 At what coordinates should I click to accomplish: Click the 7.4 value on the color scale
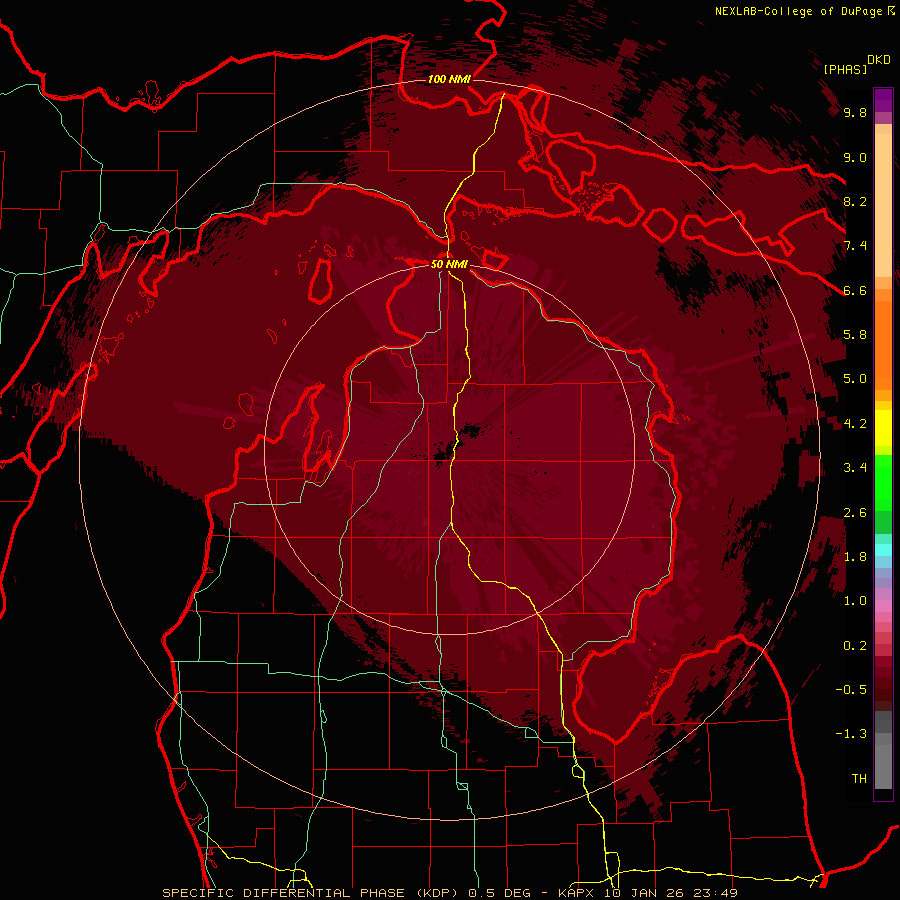point(855,246)
